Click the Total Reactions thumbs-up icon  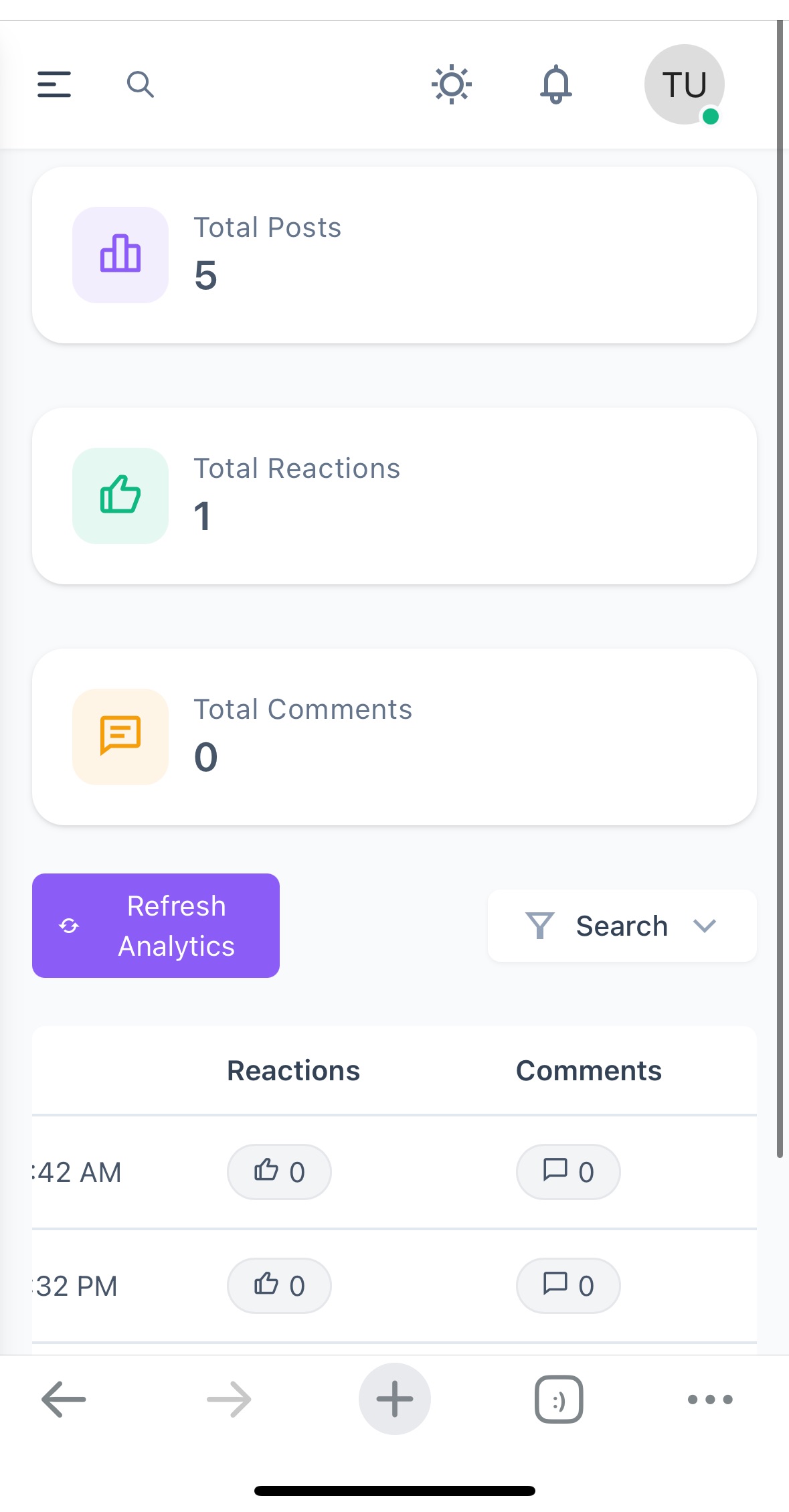120,495
